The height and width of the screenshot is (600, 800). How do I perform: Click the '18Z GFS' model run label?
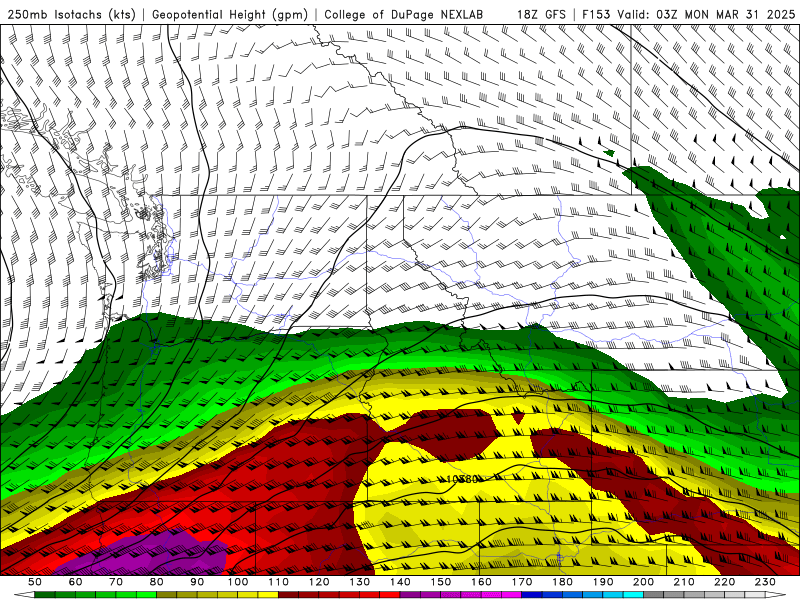pyautogui.click(x=541, y=15)
